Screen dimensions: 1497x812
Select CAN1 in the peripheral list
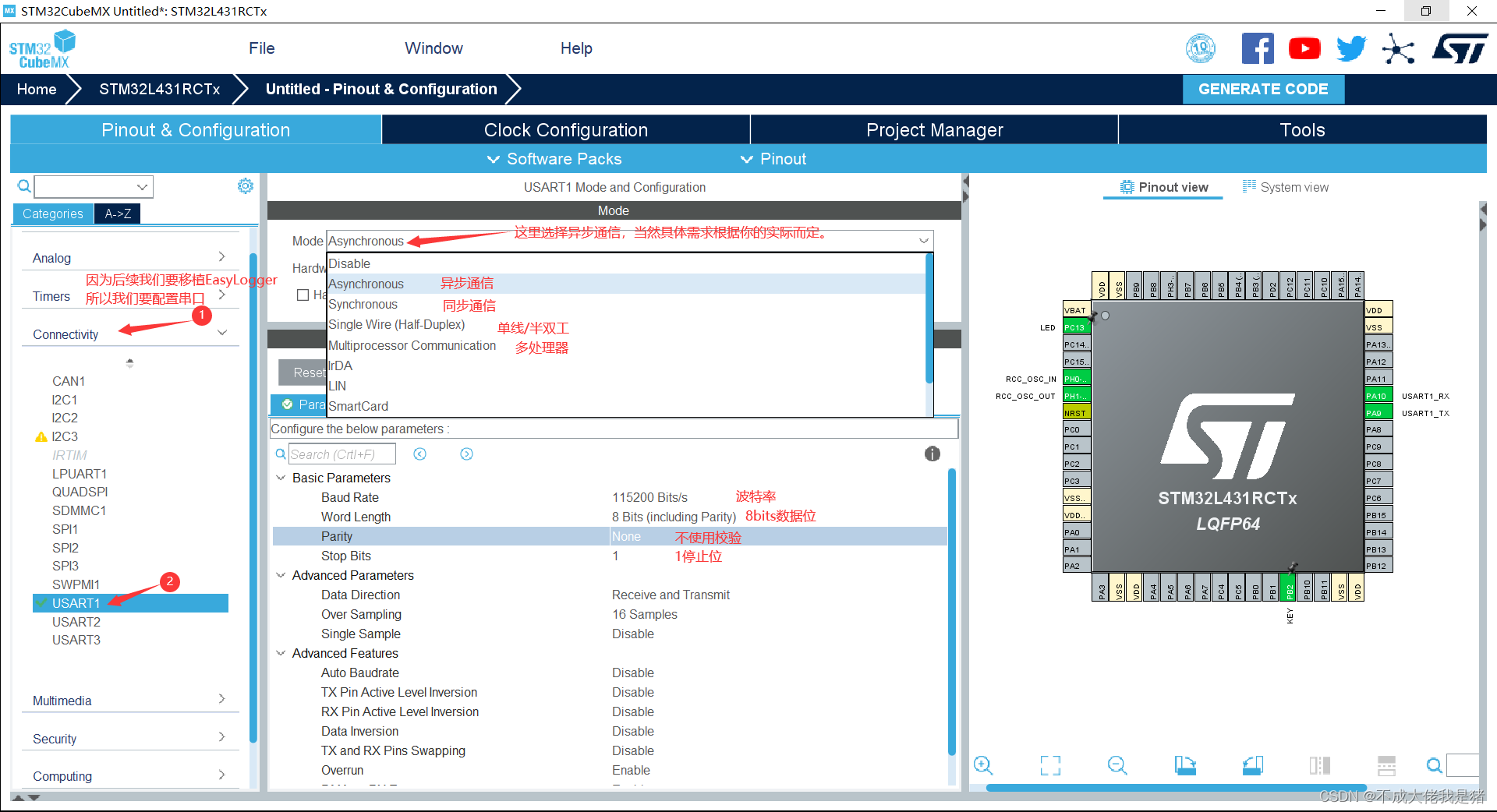point(69,381)
